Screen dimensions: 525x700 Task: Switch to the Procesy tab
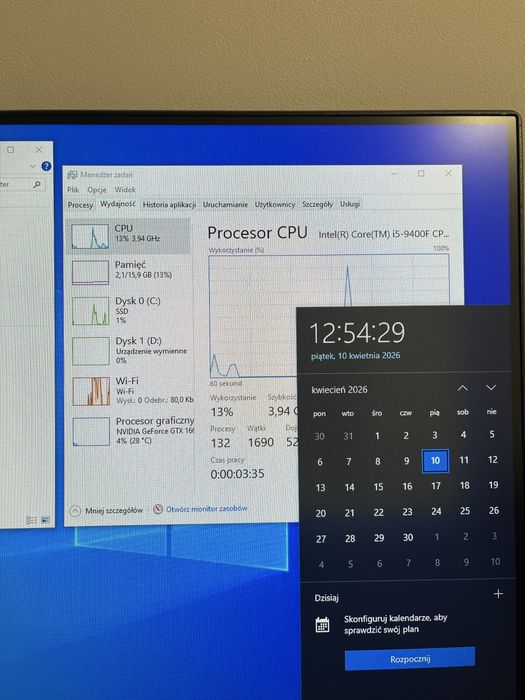(80, 205)
